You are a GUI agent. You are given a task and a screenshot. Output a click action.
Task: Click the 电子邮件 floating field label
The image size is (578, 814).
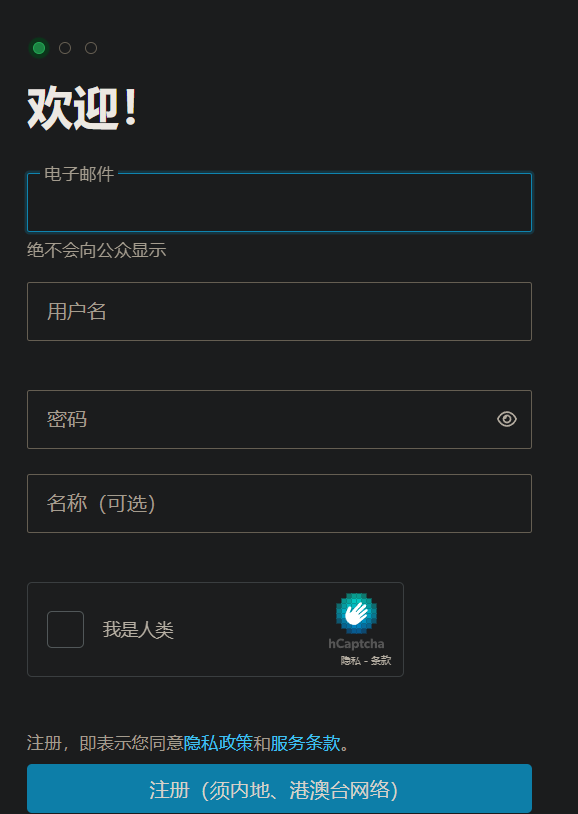pyautogui.click(x=79, y=174)
